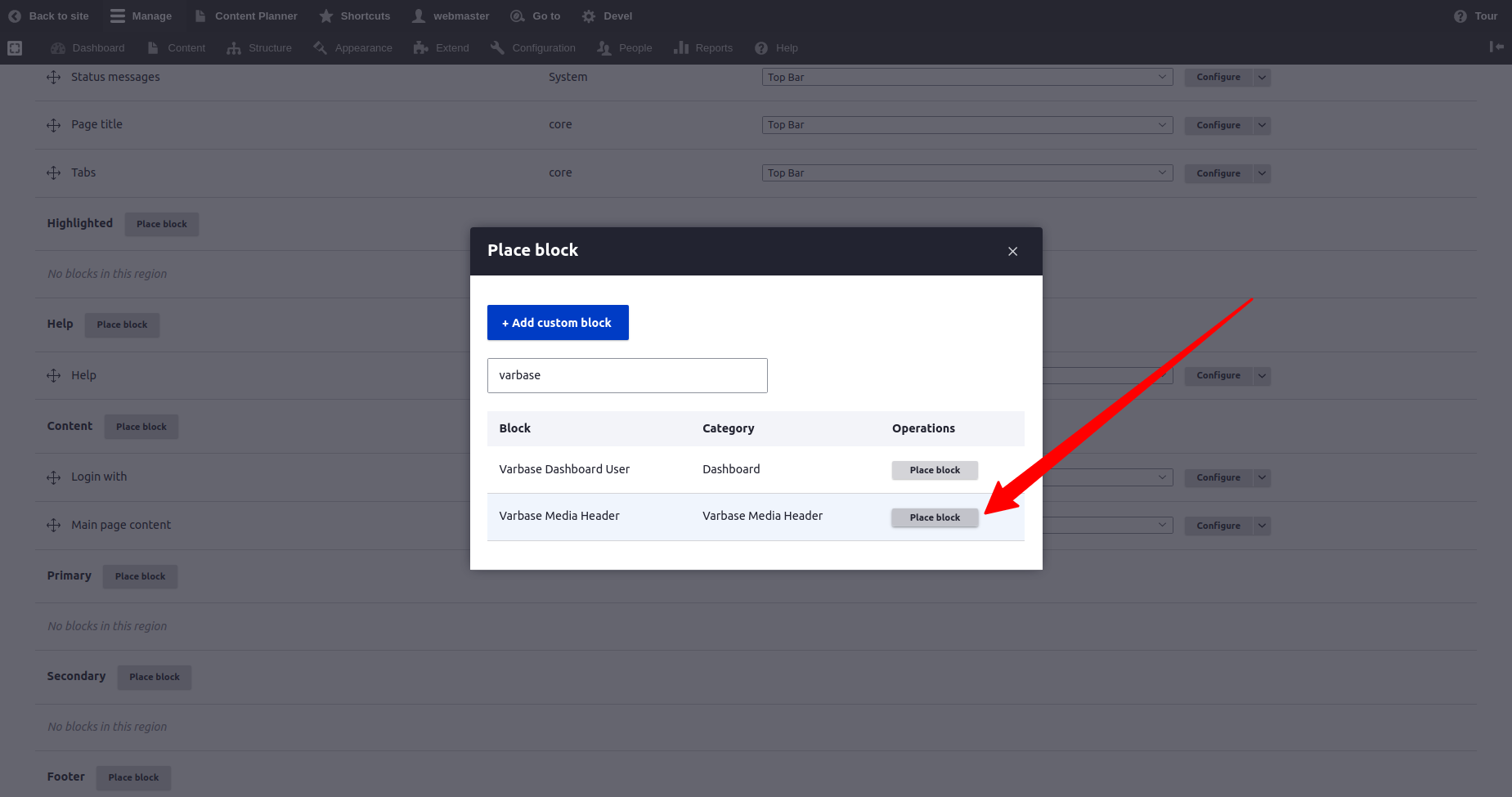Close the Place block dialog
Screen dimensions: 1512x797
click(1012, 252)
